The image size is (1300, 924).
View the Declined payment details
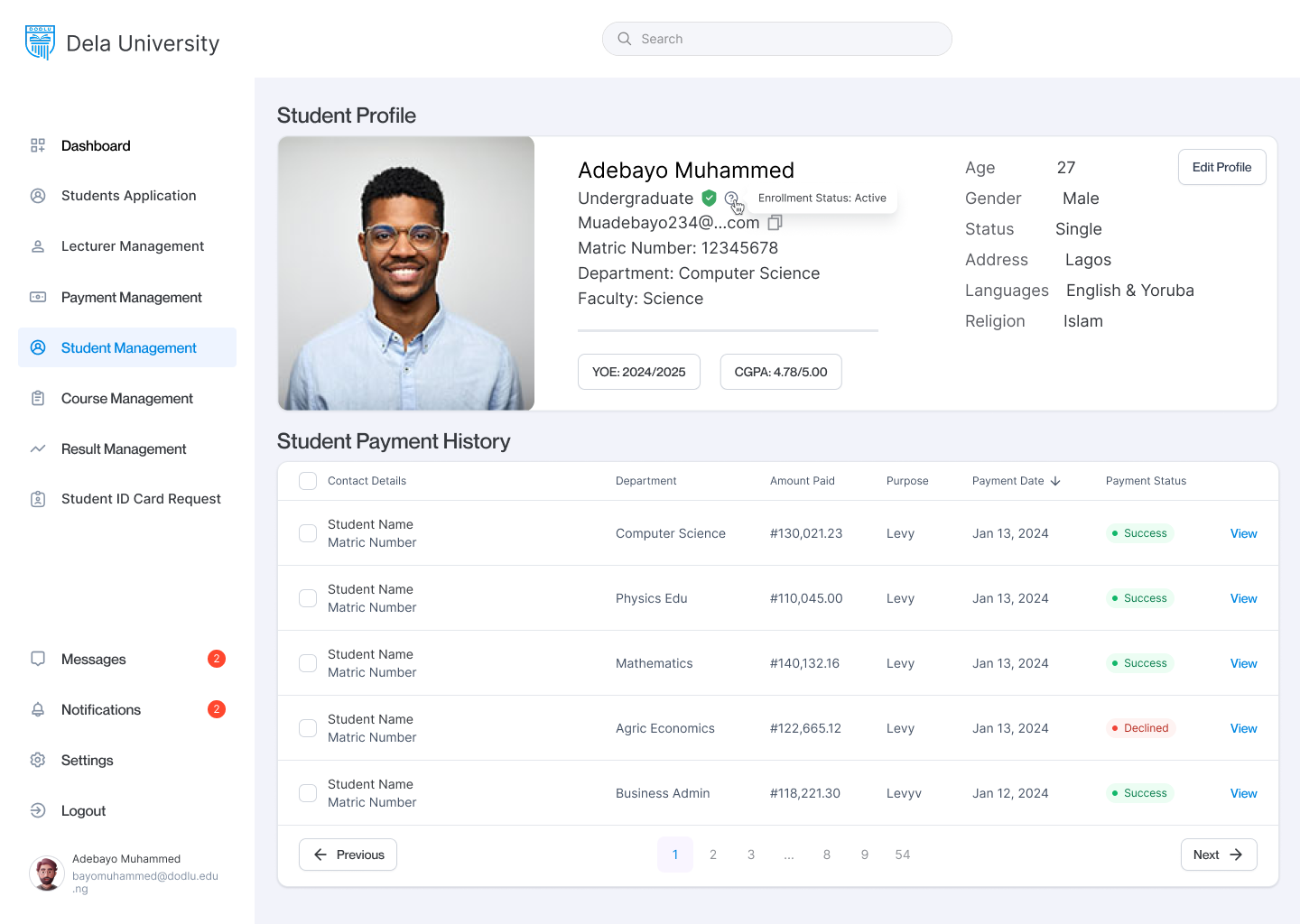(1243, 728)
